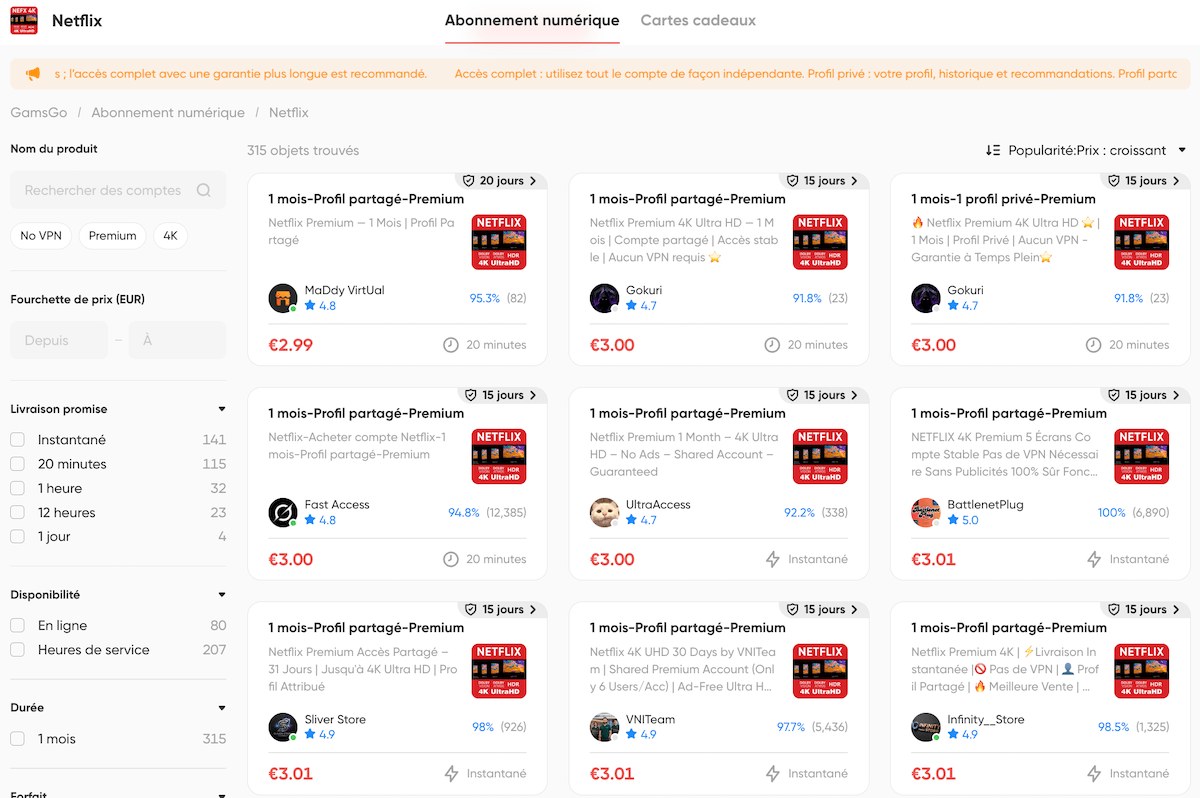
Task: Click the lightning icon on Sliver Store card
Action: (451, 773)
